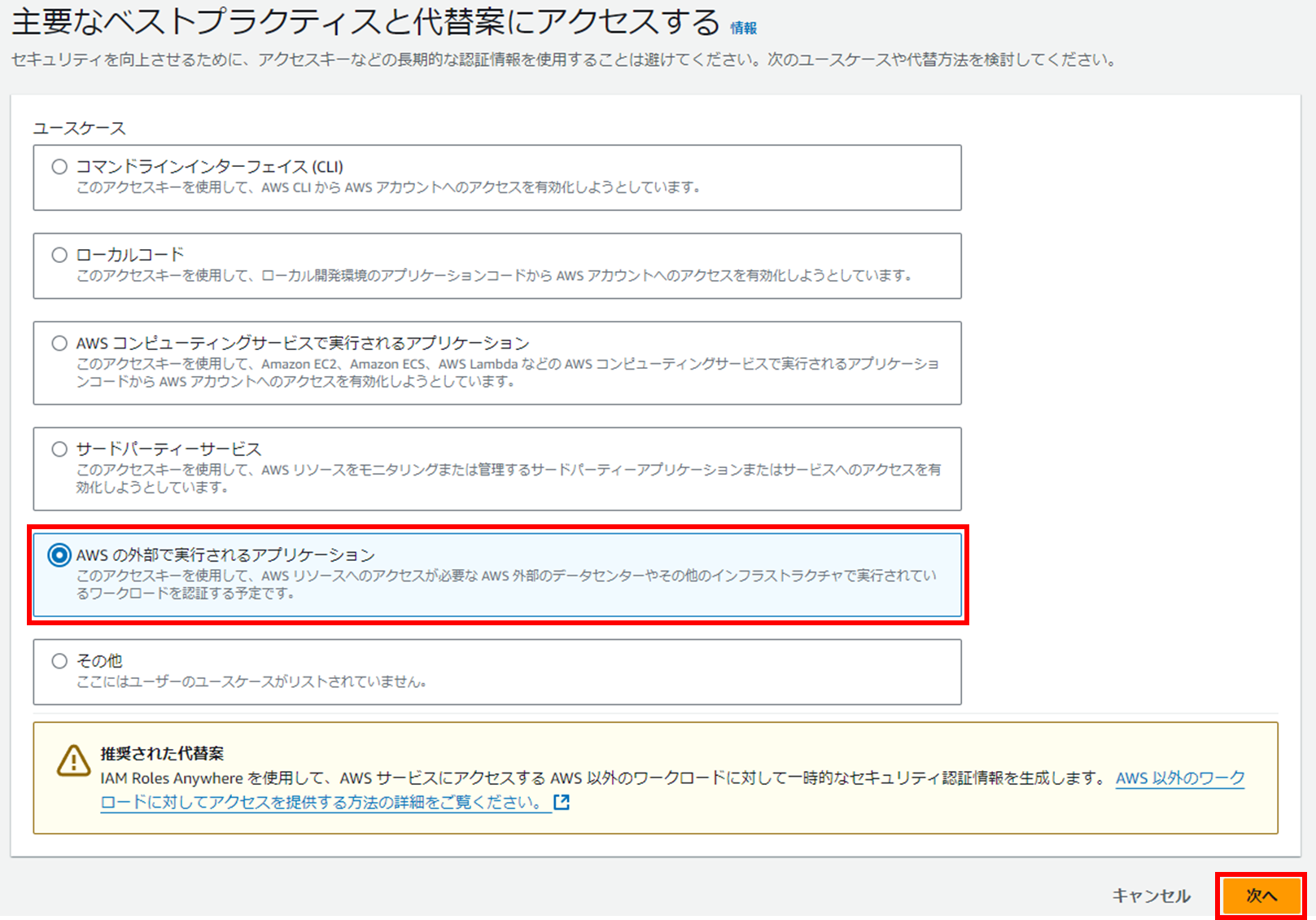Click the warning triangle icon
The image size is (1316, 920).
(73, 761)
